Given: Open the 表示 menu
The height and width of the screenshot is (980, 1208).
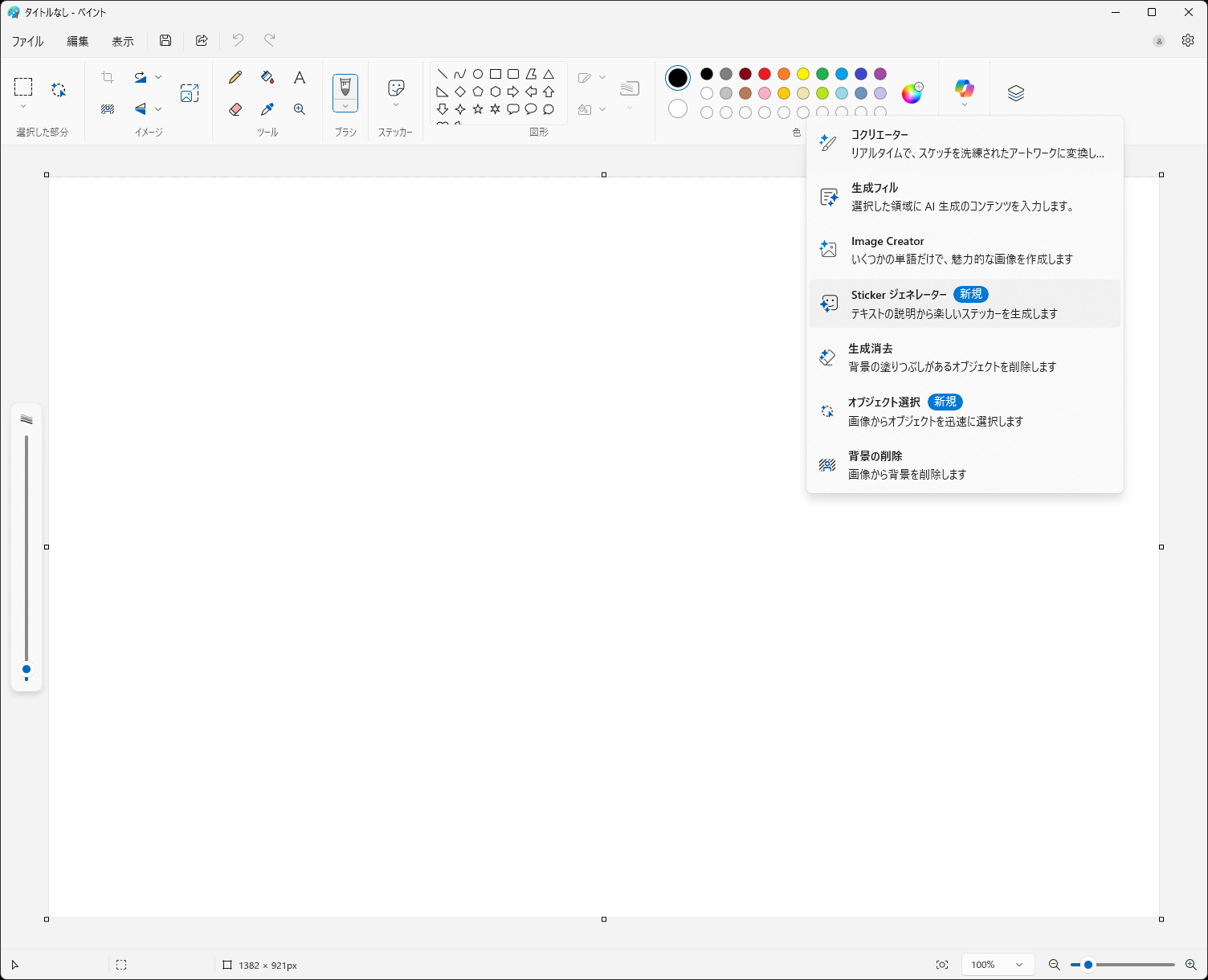Looking at the screenshot, I should coord(123,41).
